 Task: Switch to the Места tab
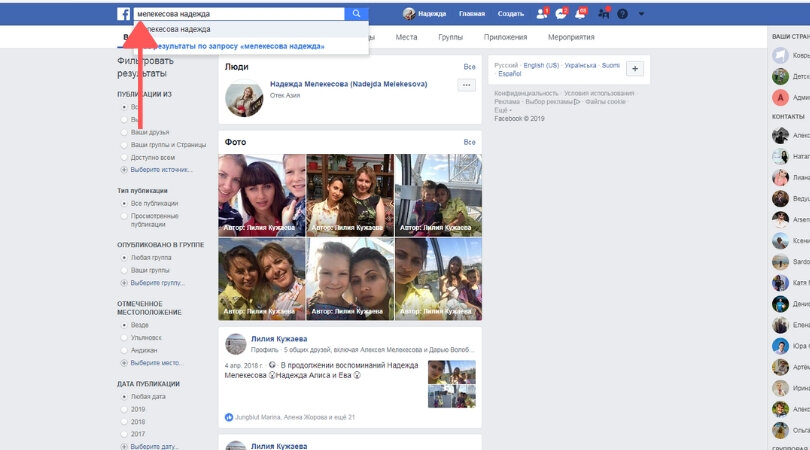406,37
